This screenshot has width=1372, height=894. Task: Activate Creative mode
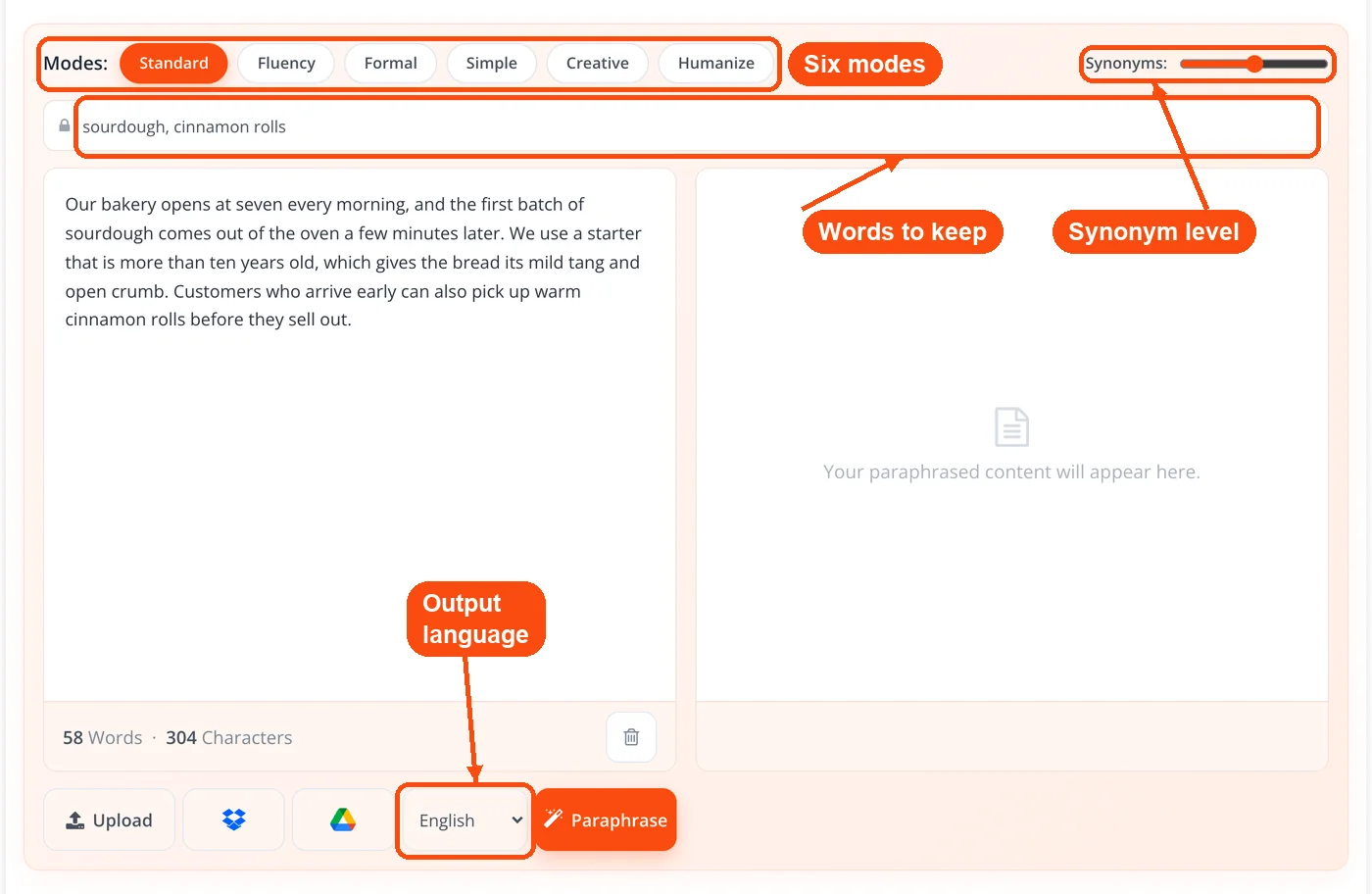point(597,63)
